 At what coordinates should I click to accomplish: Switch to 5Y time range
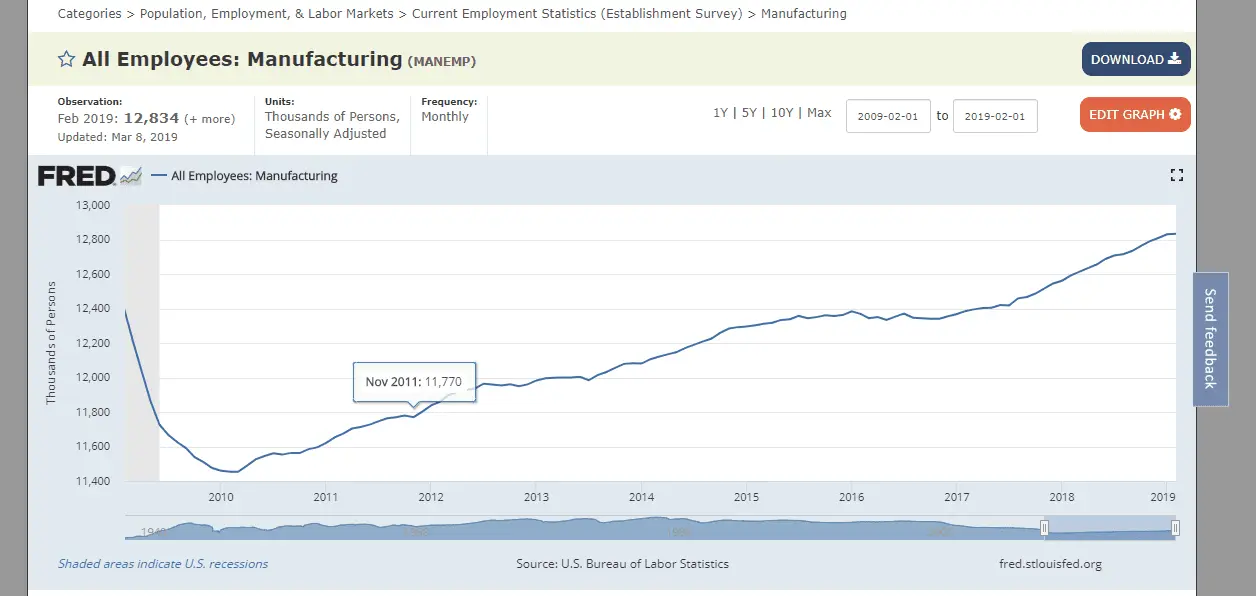749,113
